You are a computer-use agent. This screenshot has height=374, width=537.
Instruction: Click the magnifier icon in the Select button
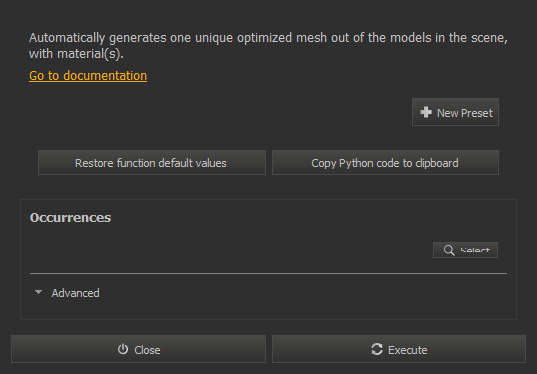pos(449,250)
